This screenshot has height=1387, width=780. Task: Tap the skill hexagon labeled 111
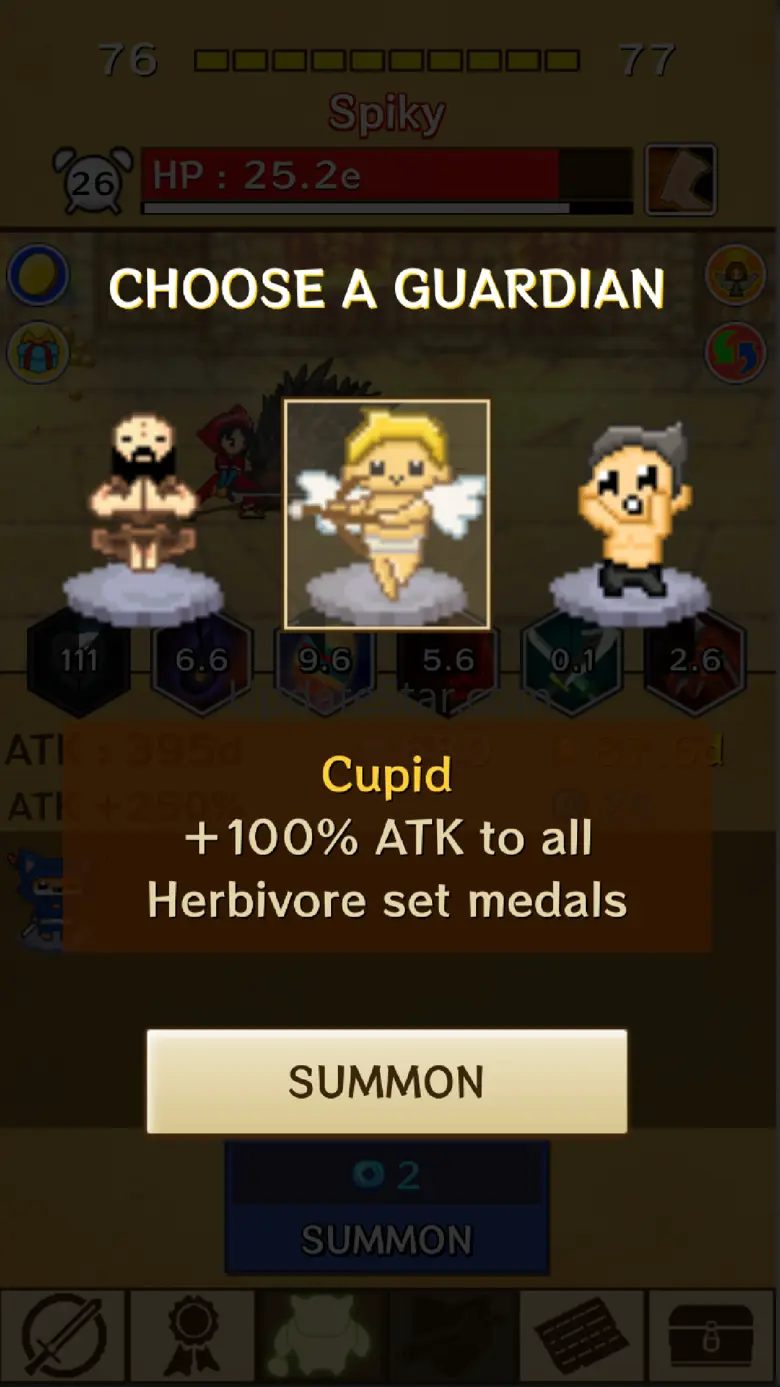tap(79, 660)
